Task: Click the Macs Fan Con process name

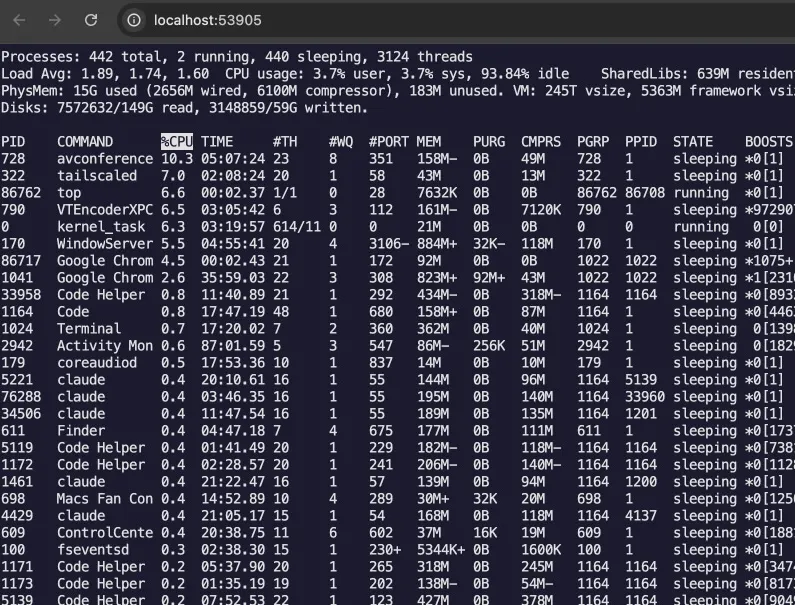Action: (105, 499)
